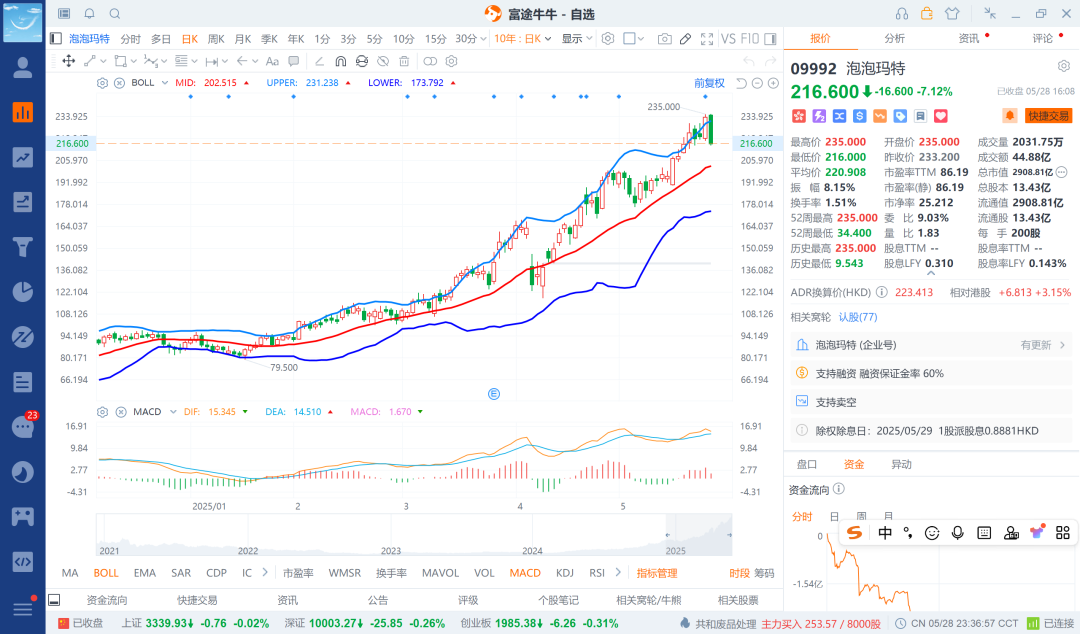Open the stock panel settings gear
1080x634 pixels.
(1063, 66)
